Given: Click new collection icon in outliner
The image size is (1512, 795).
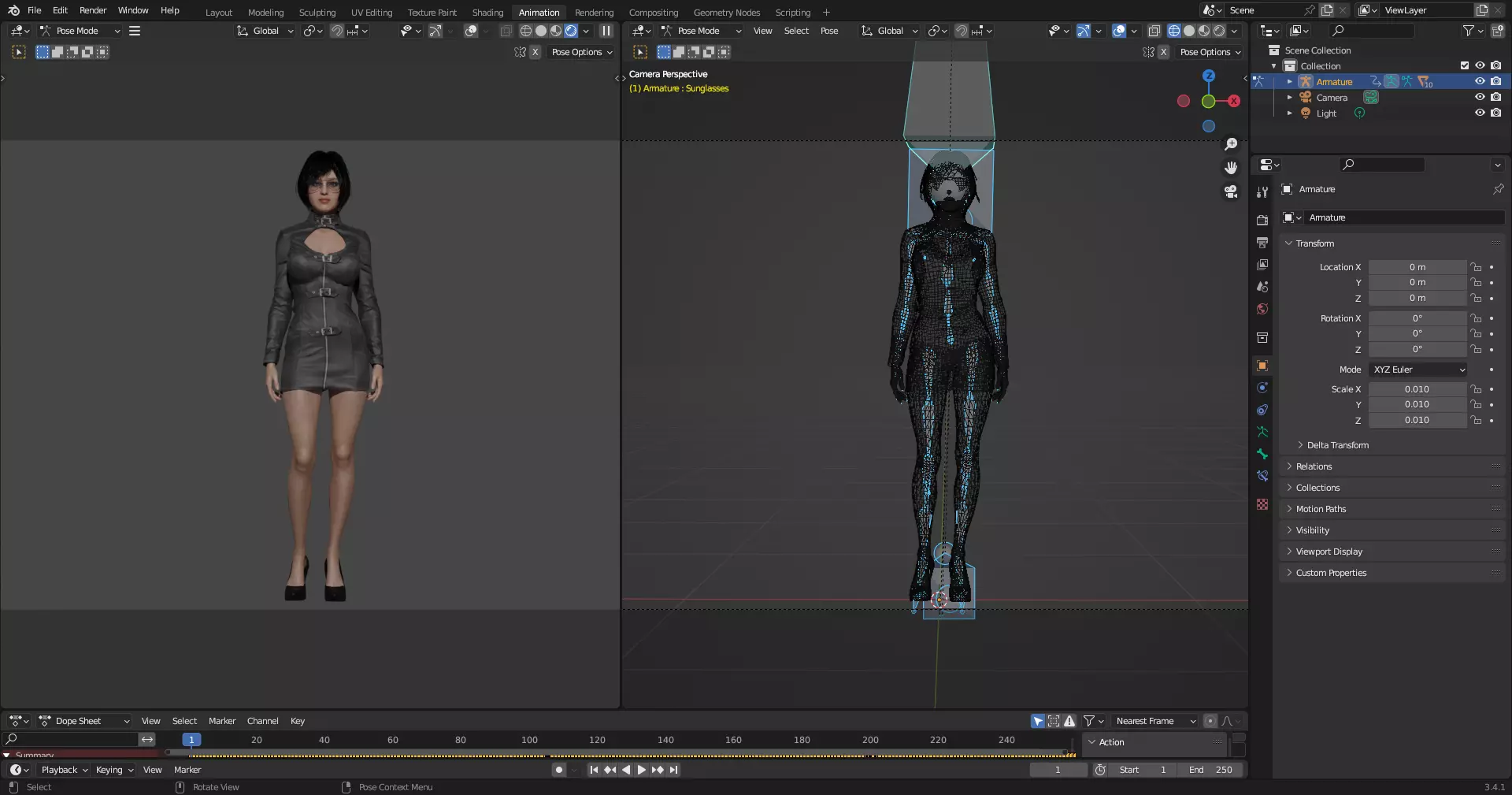Looking at the screenshot, I should pyautogui.click(x=1497, y=31).
